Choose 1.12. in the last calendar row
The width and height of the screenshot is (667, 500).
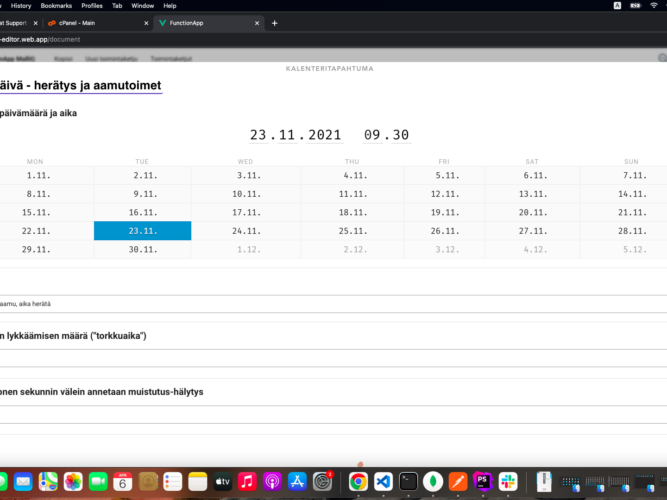[x=245, y=249]
